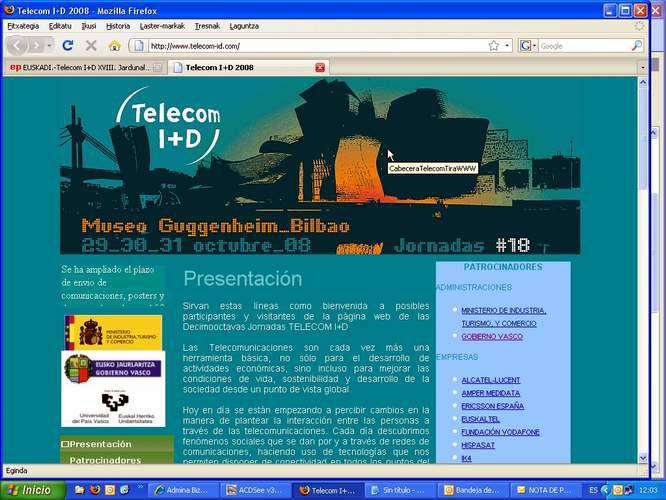Switch to ACDSee v3 taskbar window

click(256, 490)
